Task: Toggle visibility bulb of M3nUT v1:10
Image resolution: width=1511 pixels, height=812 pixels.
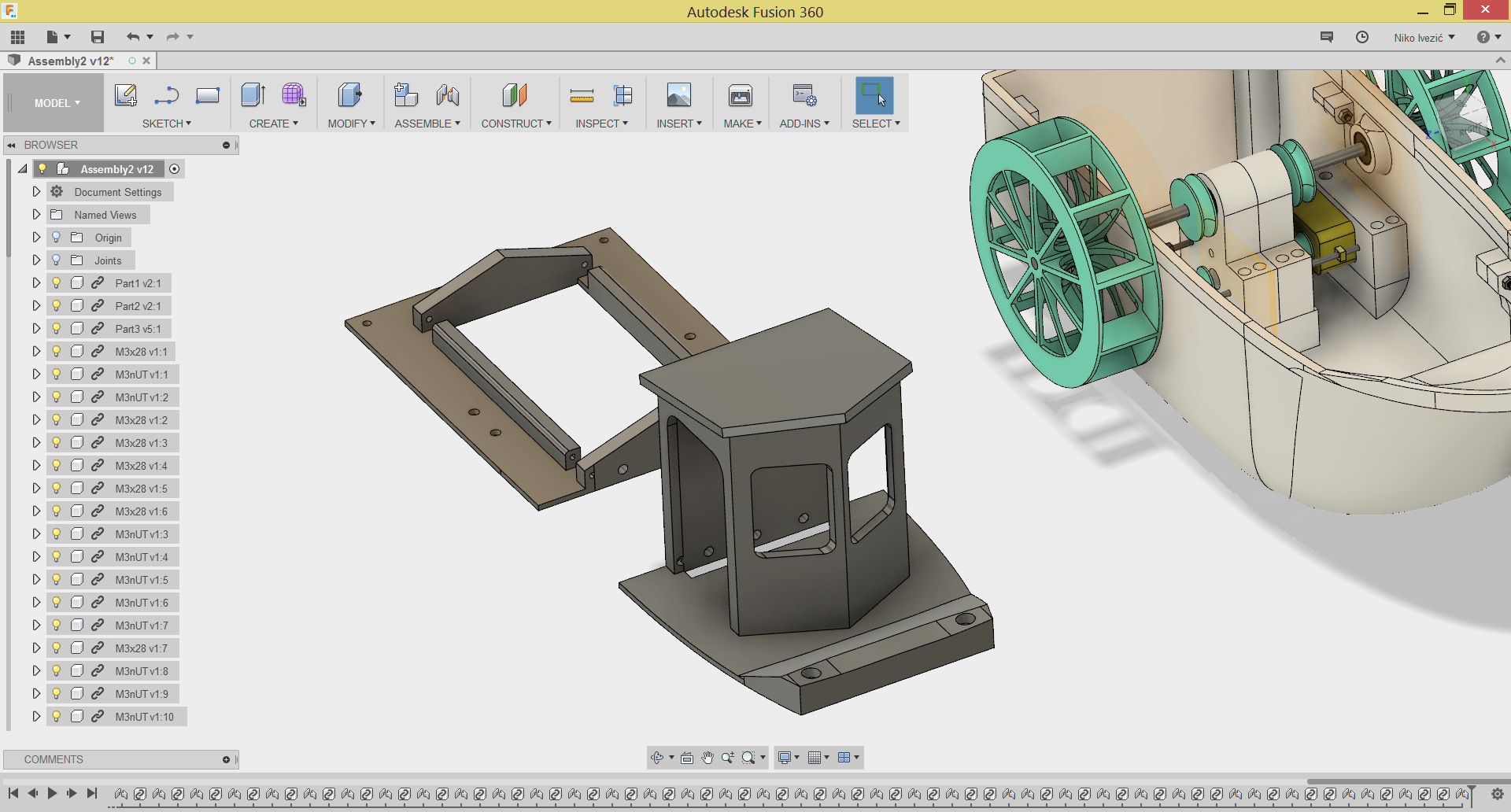Action: [x=57, y=716]
